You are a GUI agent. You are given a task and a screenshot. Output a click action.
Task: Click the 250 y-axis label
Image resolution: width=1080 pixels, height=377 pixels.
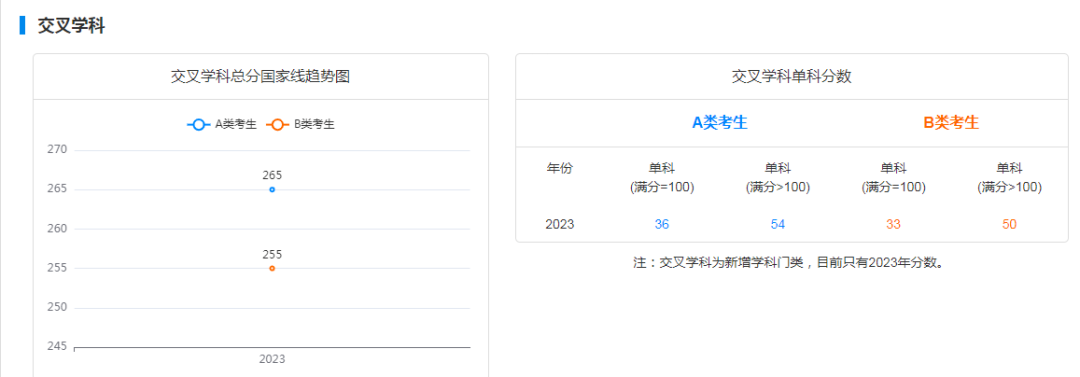57,307
